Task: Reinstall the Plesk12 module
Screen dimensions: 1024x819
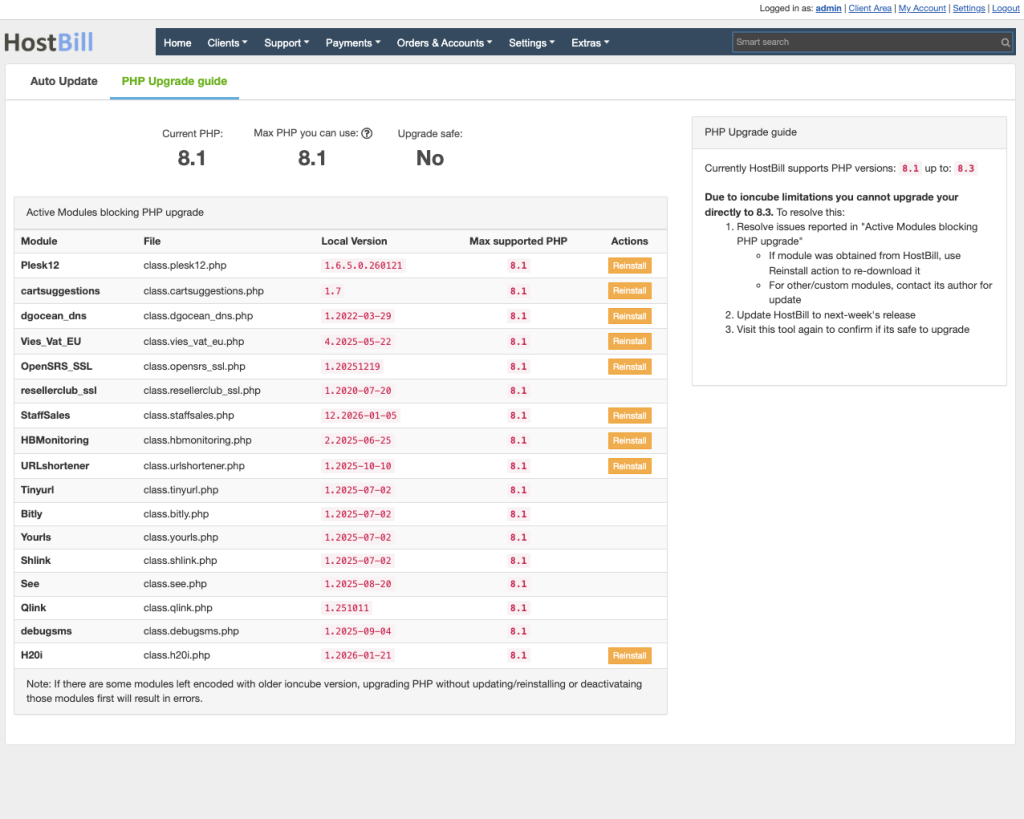Action: (x=629, y=266)
